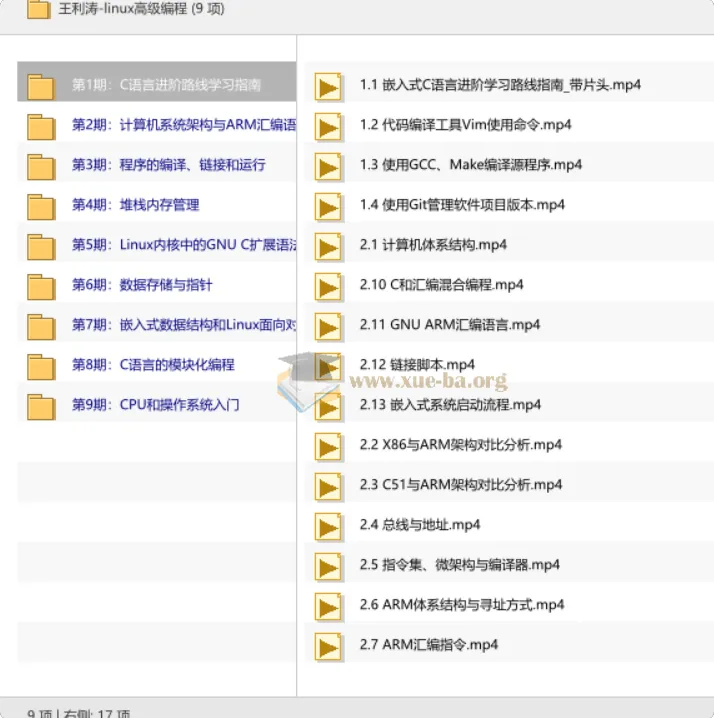The image size is (714, 718).
Task: Click video icon of 2.11 GNU ARM汇编语言
Action: coord(328,327)
